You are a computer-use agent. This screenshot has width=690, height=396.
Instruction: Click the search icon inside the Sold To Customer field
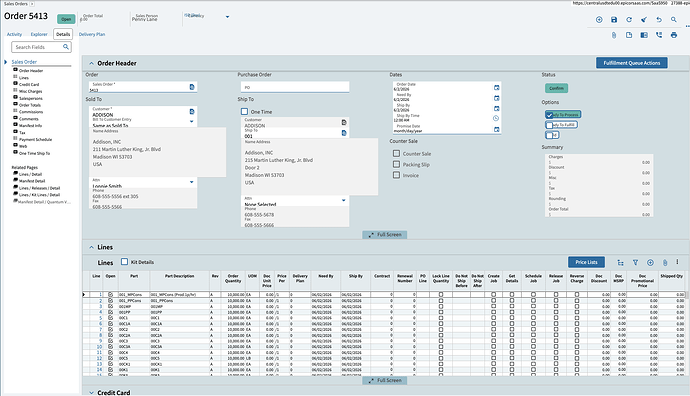(x=192, y=112)
